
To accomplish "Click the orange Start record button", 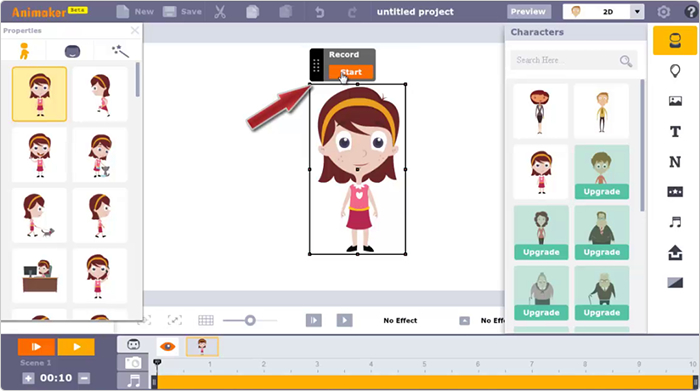I will pos(351,72).
